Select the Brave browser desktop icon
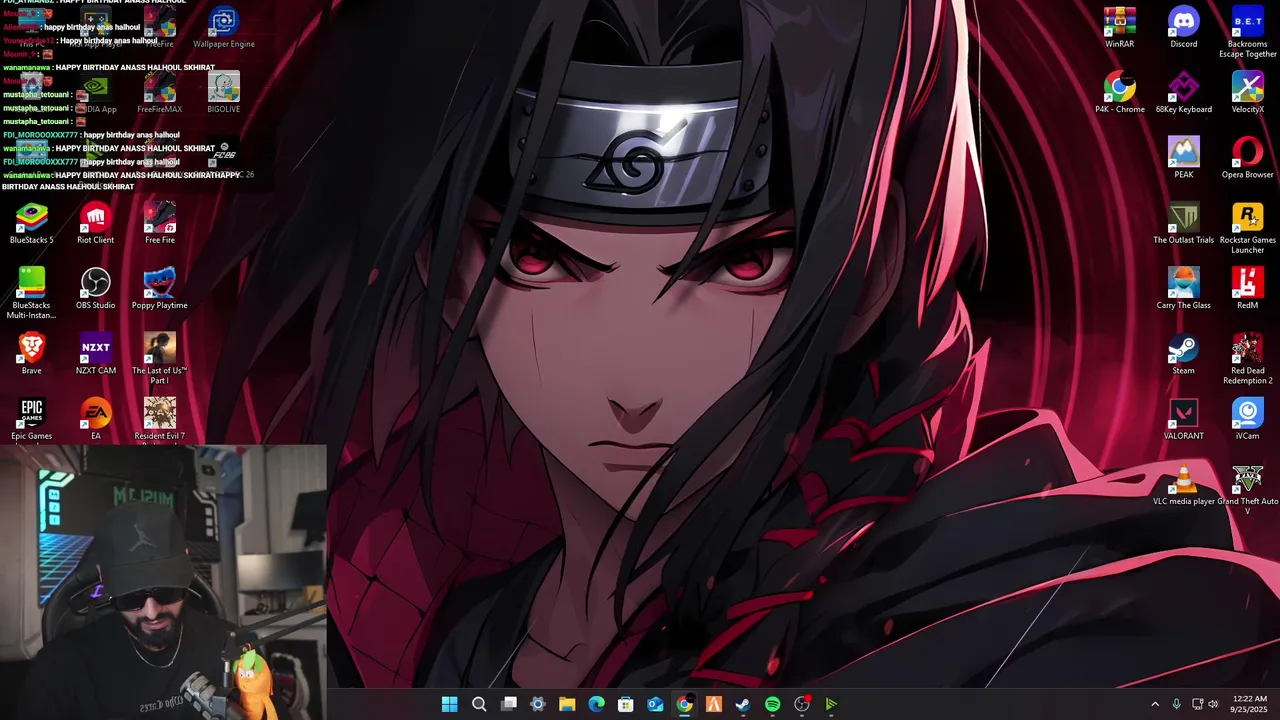Screen dimensions: 1280x720 pyautogui.click(x=31, y=354)
